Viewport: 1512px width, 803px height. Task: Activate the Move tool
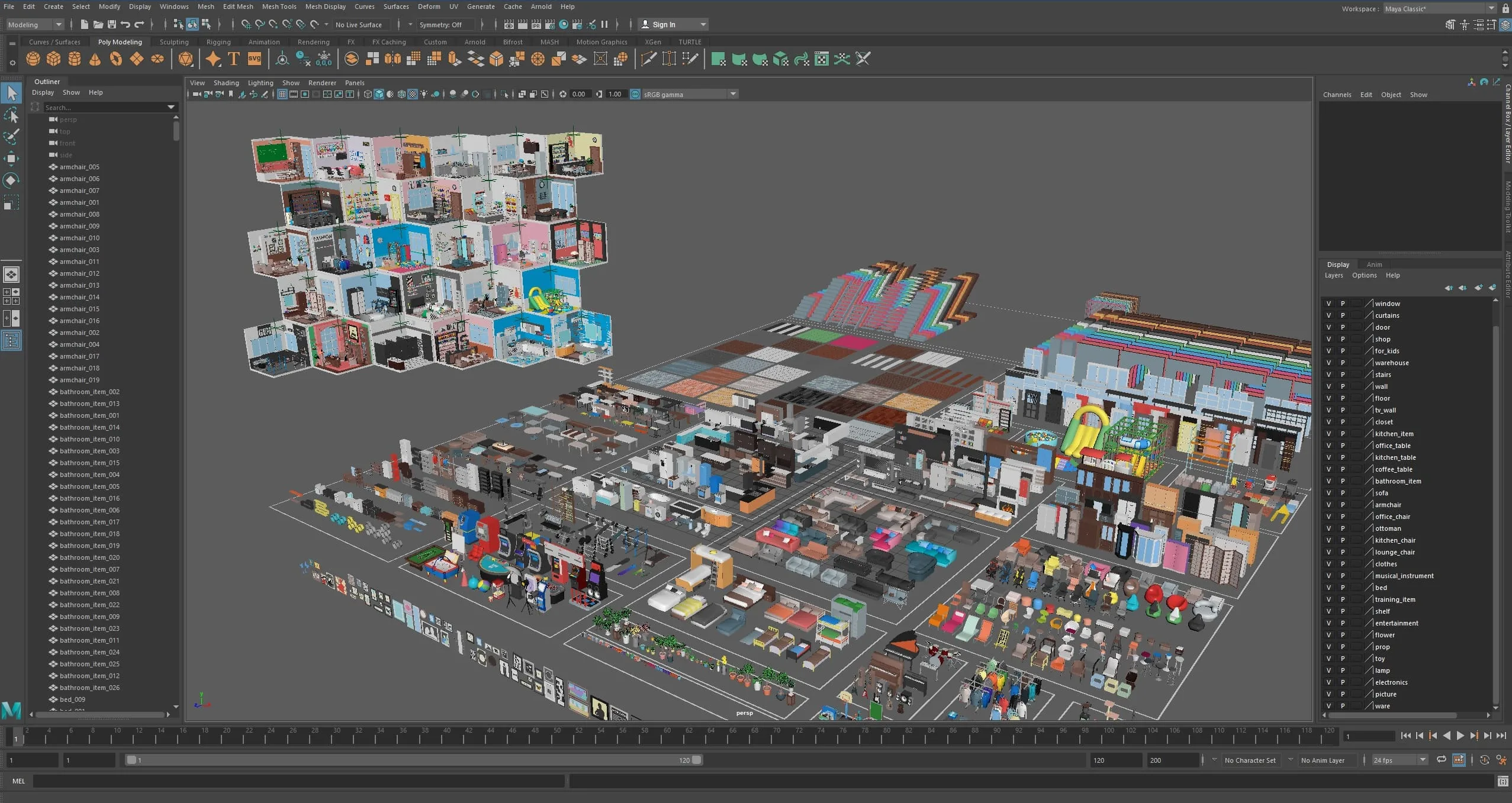[12, 159]
